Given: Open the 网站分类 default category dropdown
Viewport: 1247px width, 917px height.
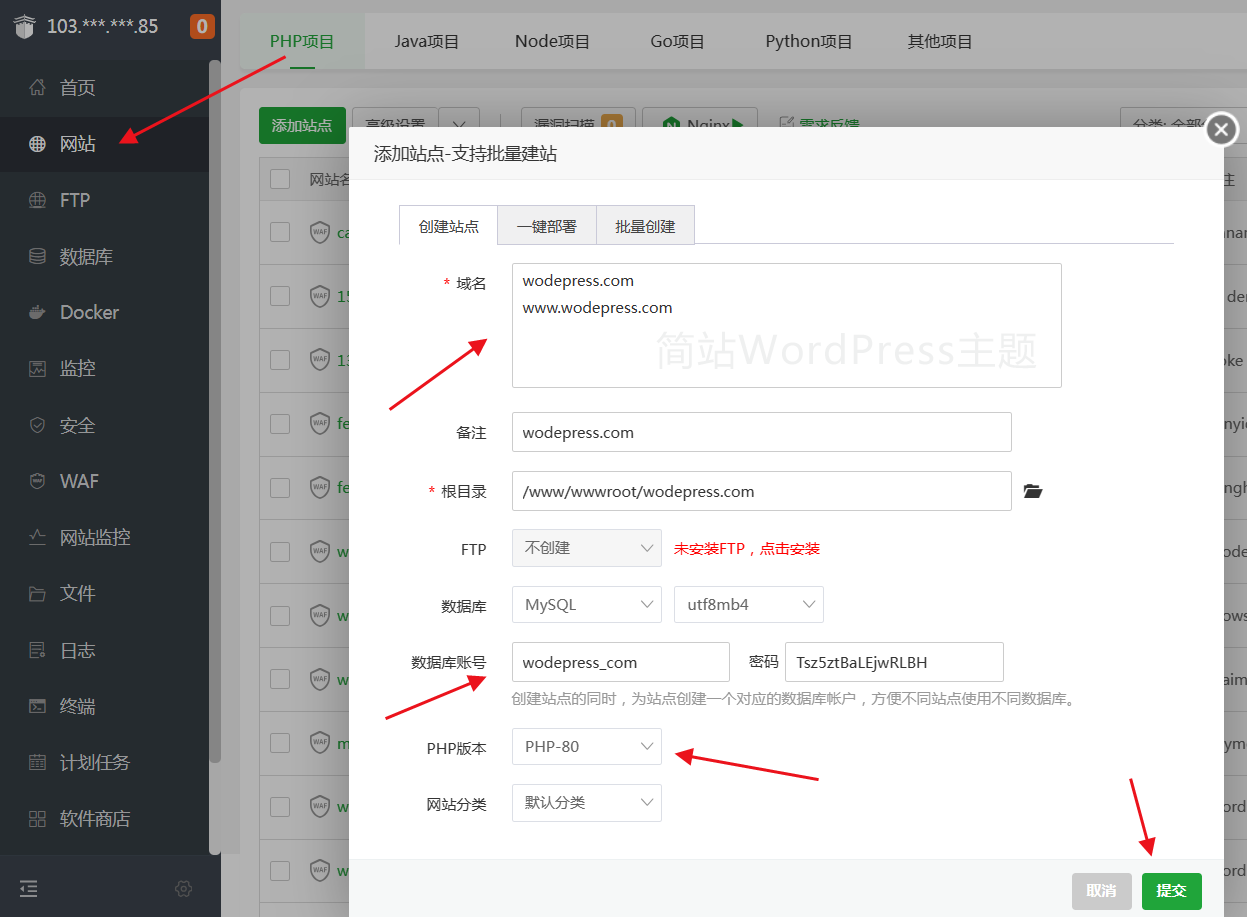Looking at the screenshot, I should 586,803.
